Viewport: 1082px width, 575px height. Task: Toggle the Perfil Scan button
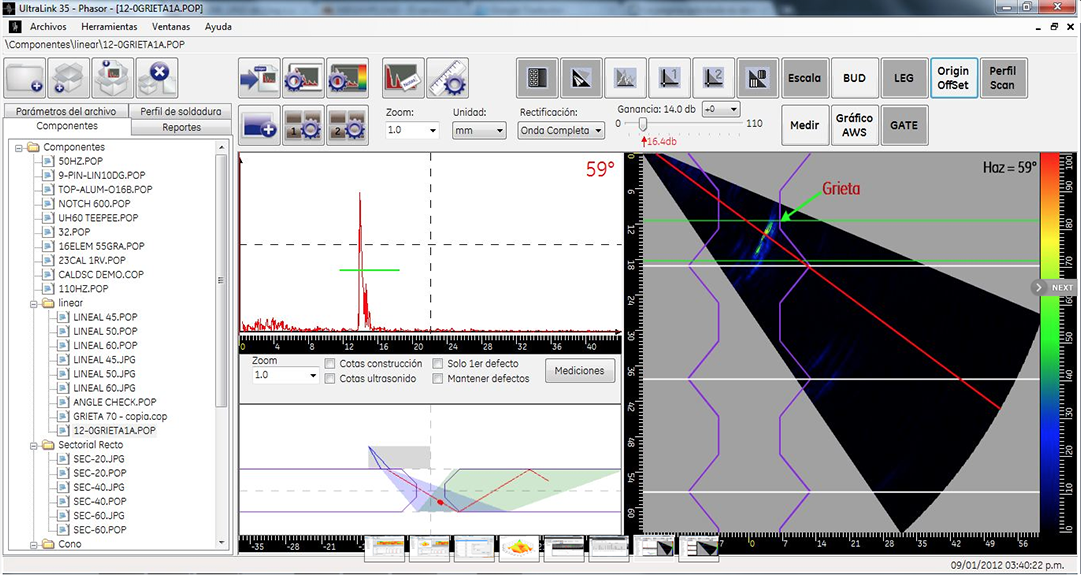1003,78
